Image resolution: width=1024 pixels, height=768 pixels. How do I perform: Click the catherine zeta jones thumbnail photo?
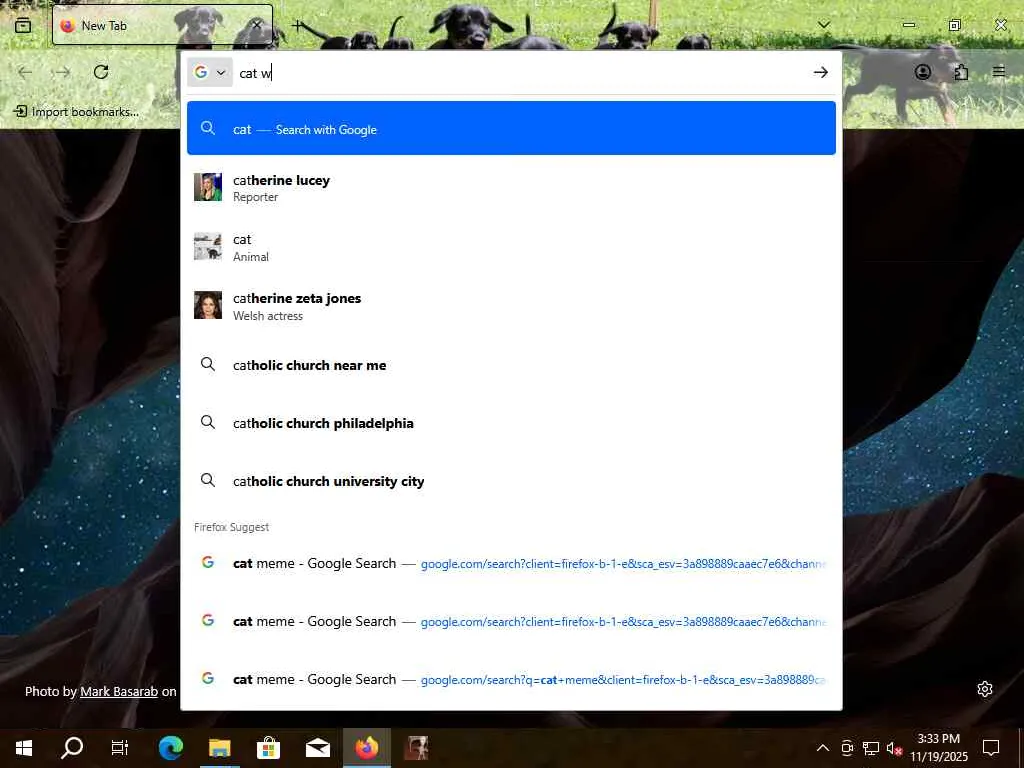[208, 306]
